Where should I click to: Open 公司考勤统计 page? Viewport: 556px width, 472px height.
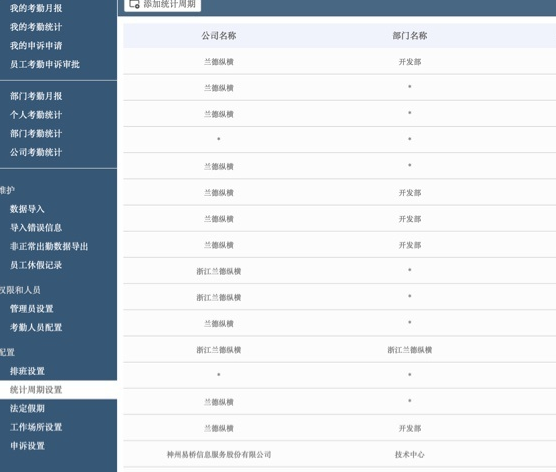[36, 152]
